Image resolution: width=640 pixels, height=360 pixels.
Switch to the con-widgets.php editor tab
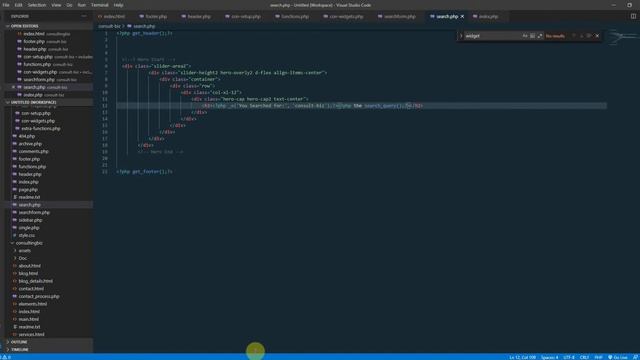tap(343, 16)
